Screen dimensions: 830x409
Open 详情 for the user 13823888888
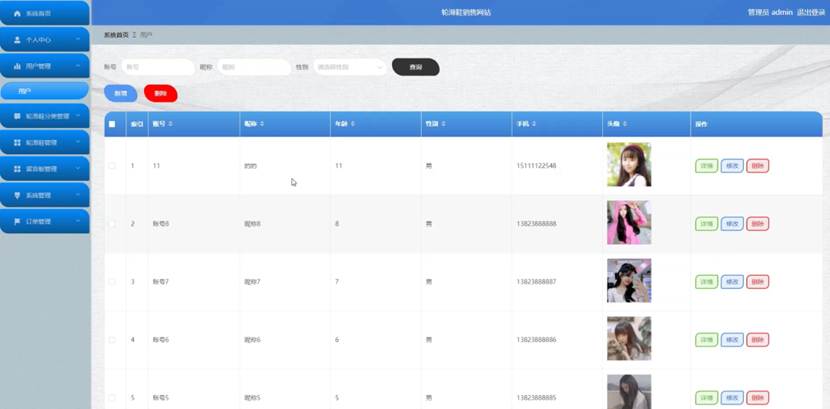(x=706, y=224)
